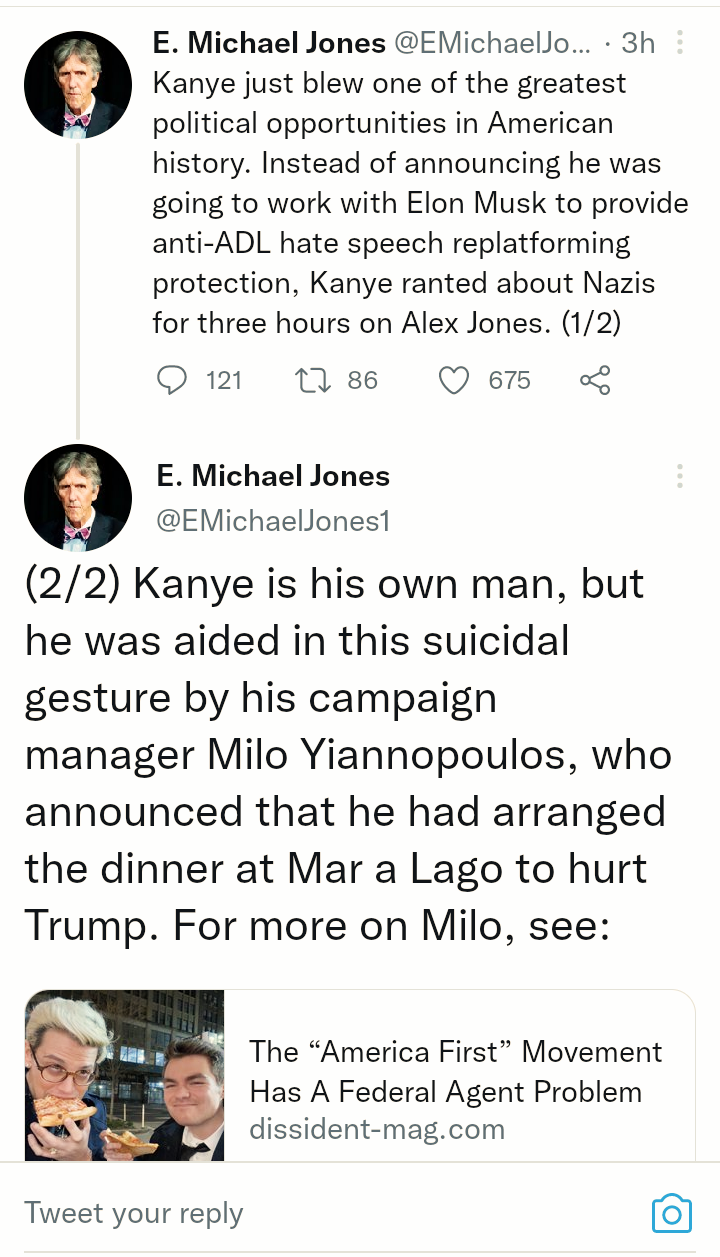Open the share icon on first tweet
This screenshot has height=1257, width=720.
pyautogui.click(x=595, y=380)
